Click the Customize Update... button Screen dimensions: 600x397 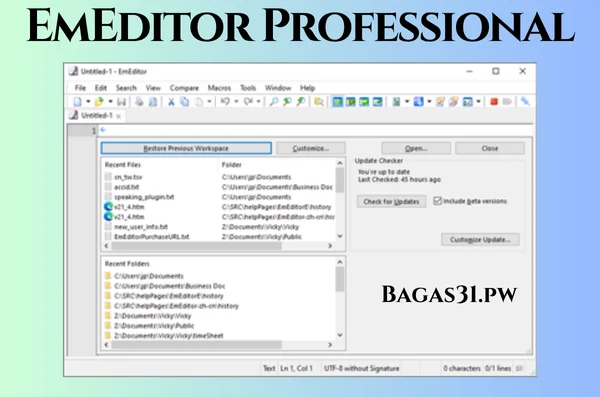coord(480,240)
